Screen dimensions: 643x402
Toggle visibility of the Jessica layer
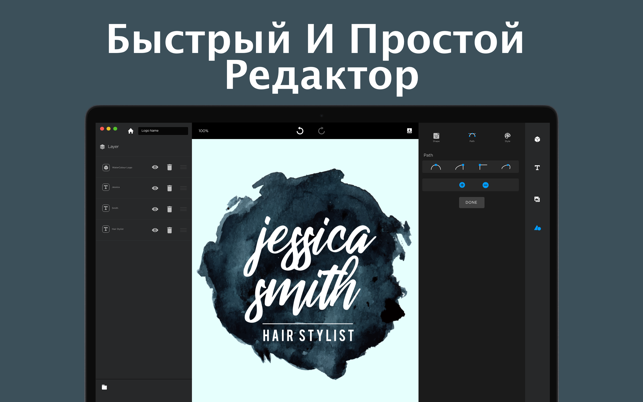click(x=155, y=188)
